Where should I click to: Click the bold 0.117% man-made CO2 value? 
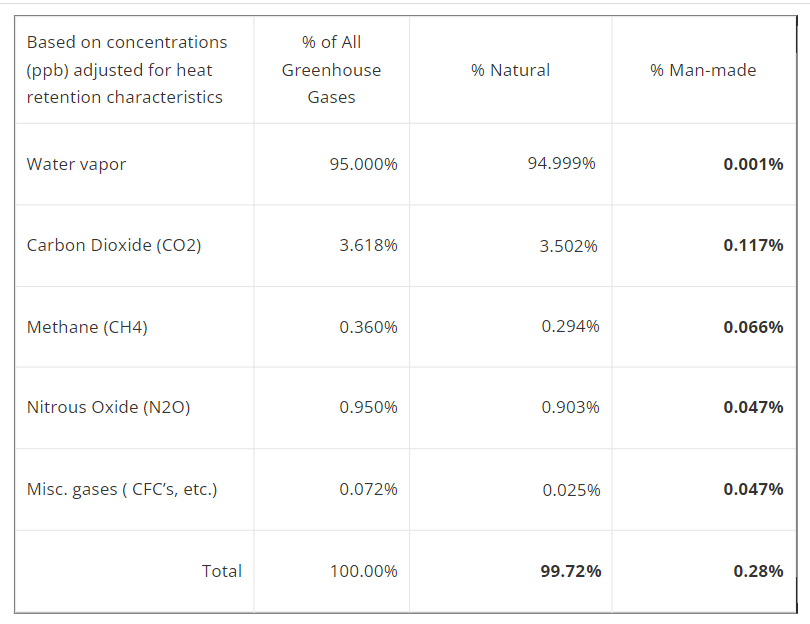point(753,245)
